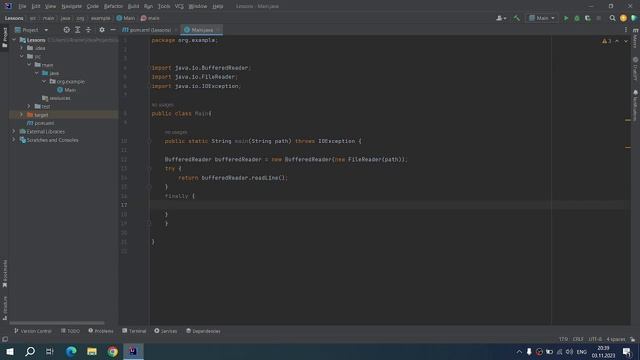The width and height of the screenshot is (640, 360).
Task: Collapse the main folder in tree
Action: click(x=29, y=64)
